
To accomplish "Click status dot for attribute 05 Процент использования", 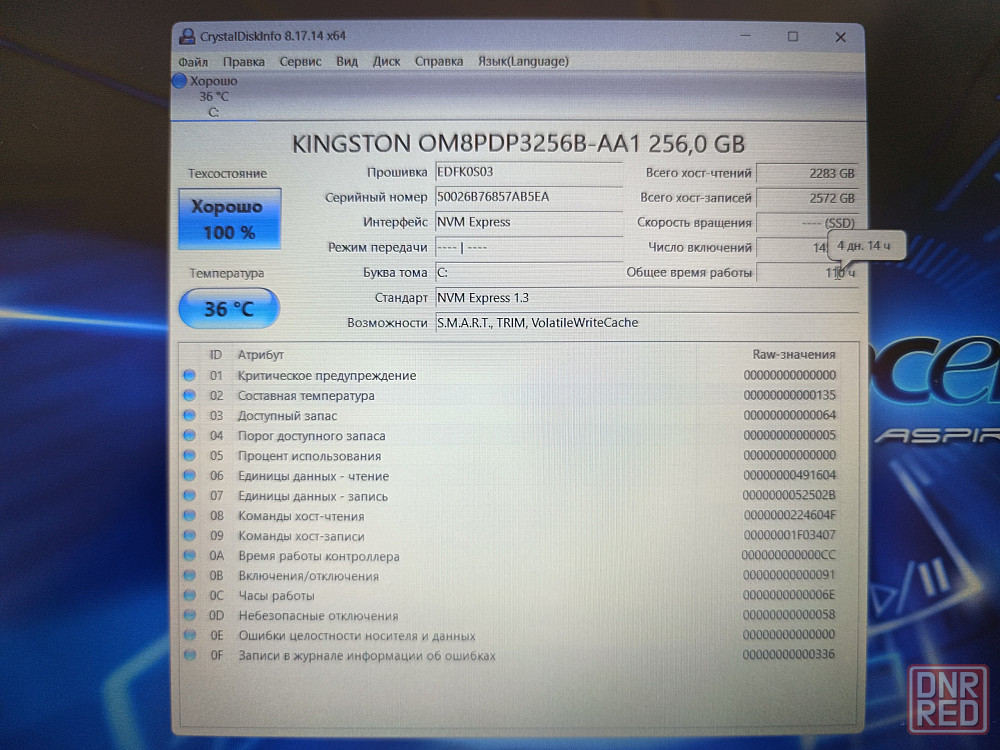I will (189, 456).
